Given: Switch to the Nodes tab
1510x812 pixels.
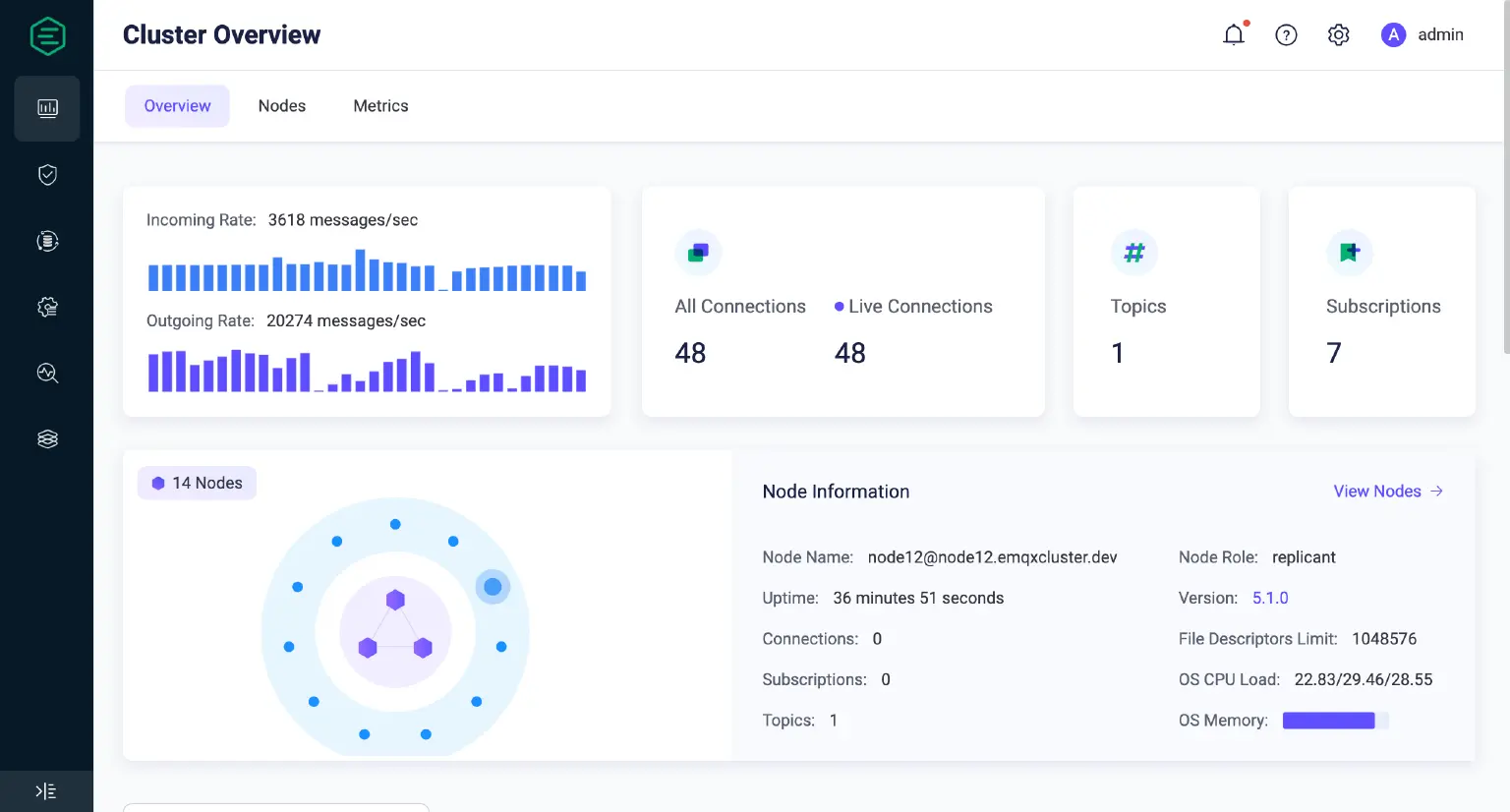Looking at the screenshot, I should click(282, 105).
